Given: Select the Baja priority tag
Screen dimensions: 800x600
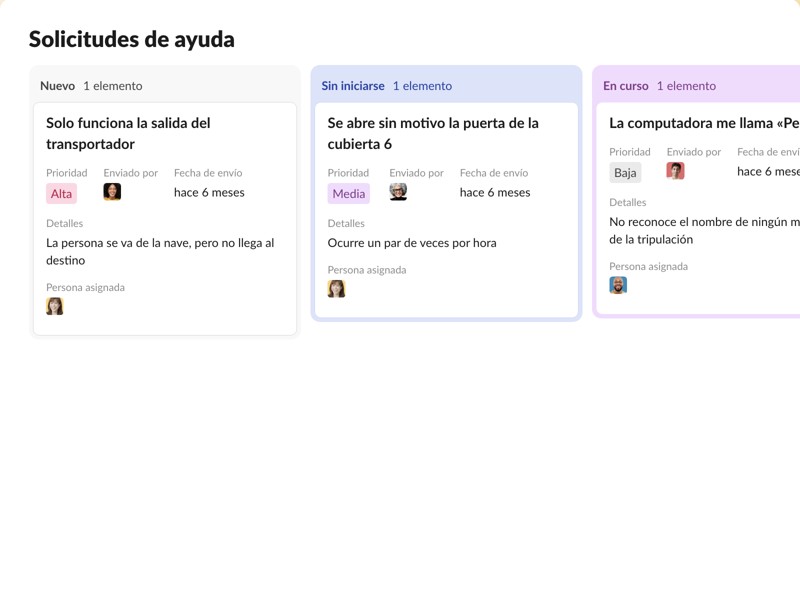Looking at the screenshot, I should click(625, 173).
